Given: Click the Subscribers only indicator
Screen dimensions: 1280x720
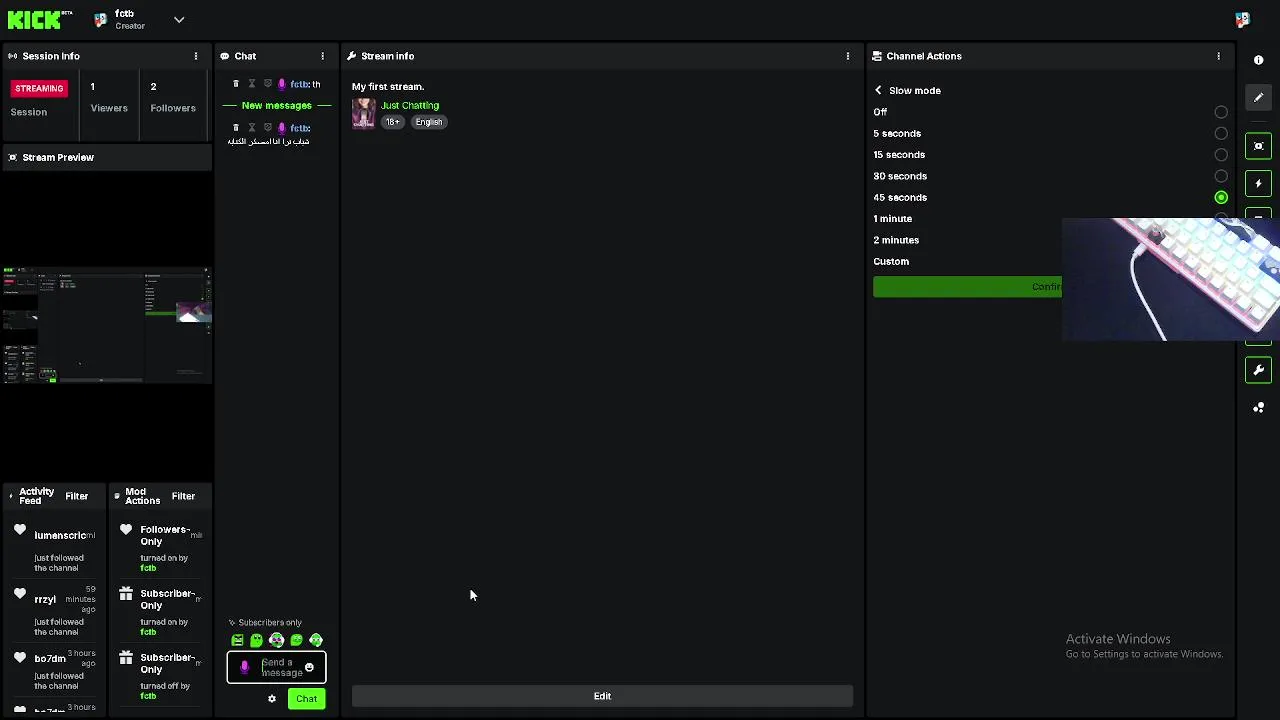Looking at the screenshot, I should [x=265, y=622].
